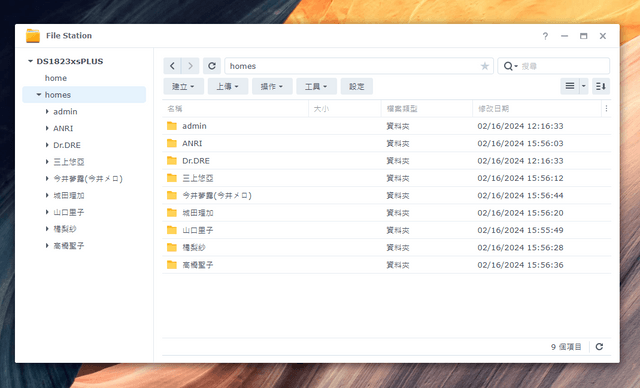
Task: Select the 今井夢露(今井メロ) folder in the list
Action: pyautogui.click(x=217, y=195)
